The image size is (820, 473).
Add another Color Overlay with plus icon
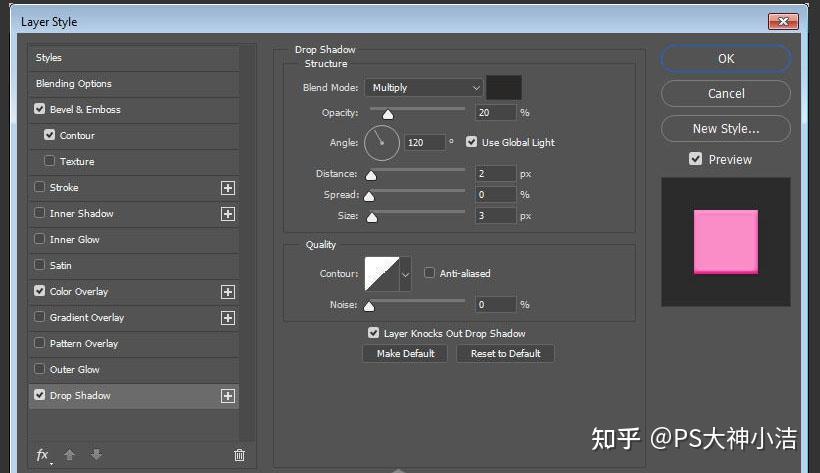click(227, 292)
